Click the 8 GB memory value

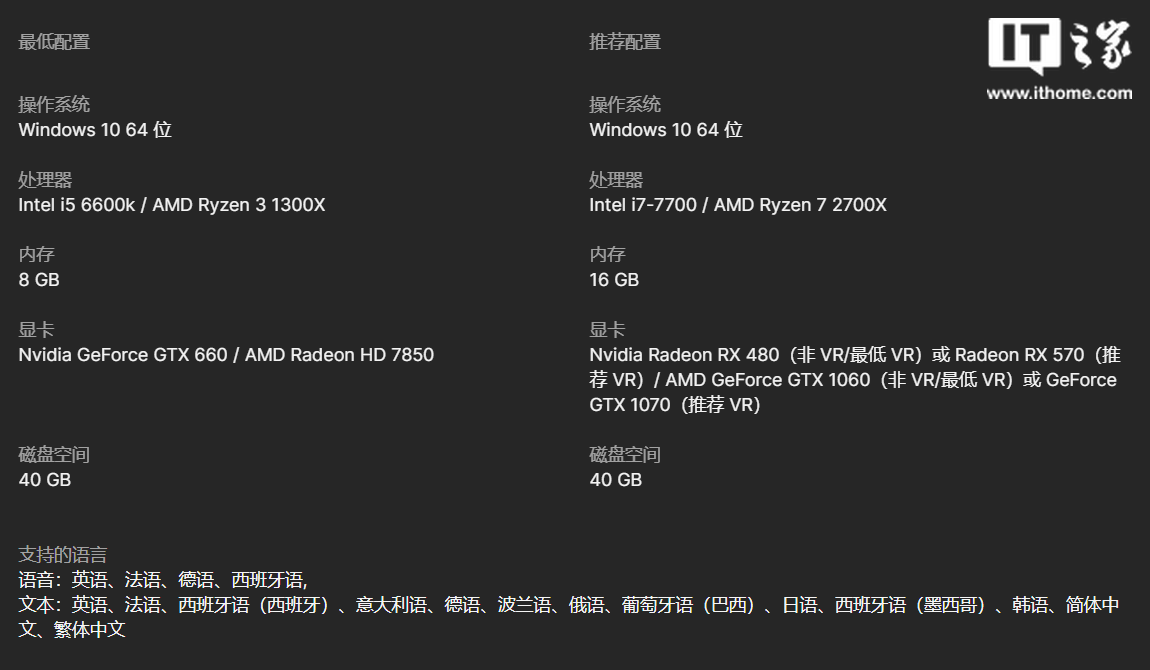point(39,279)
